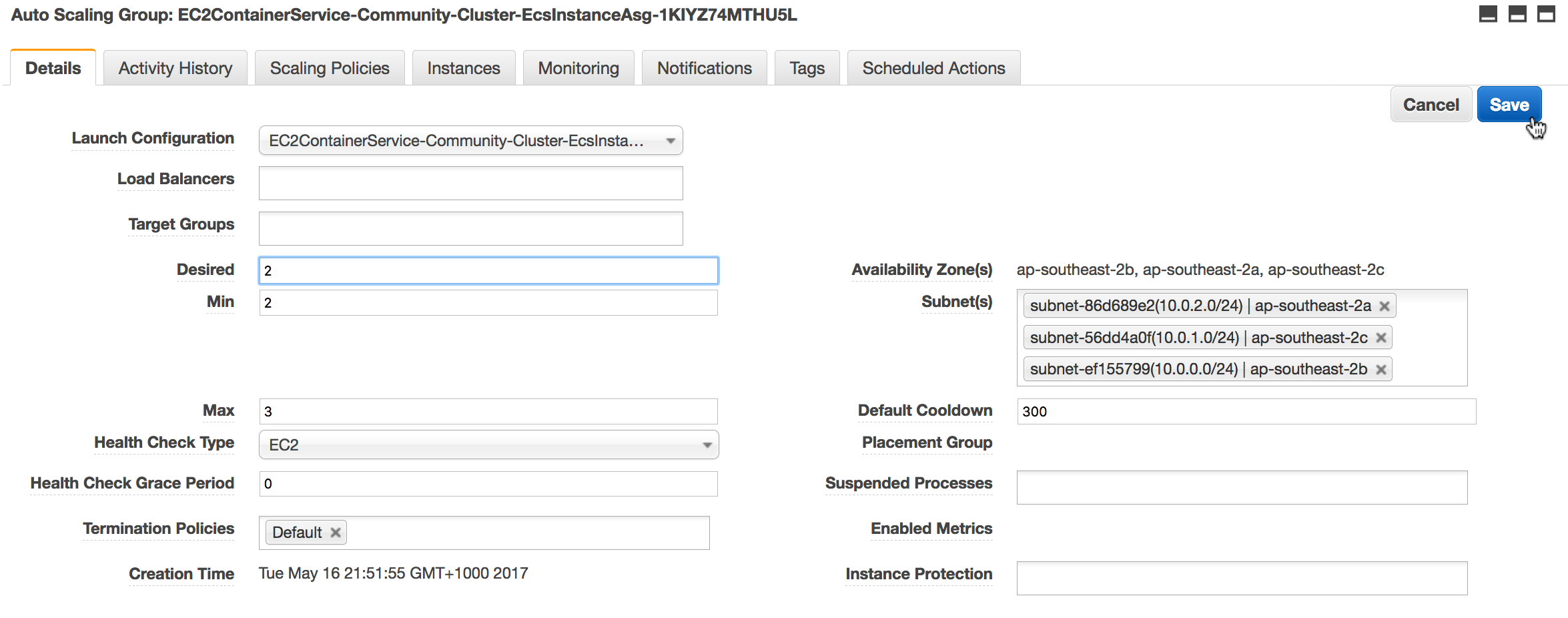Switch to the Activity History tab
The height and width of the screenshot is (618, 1568).
pyautogui.click(x=175, y=68)
